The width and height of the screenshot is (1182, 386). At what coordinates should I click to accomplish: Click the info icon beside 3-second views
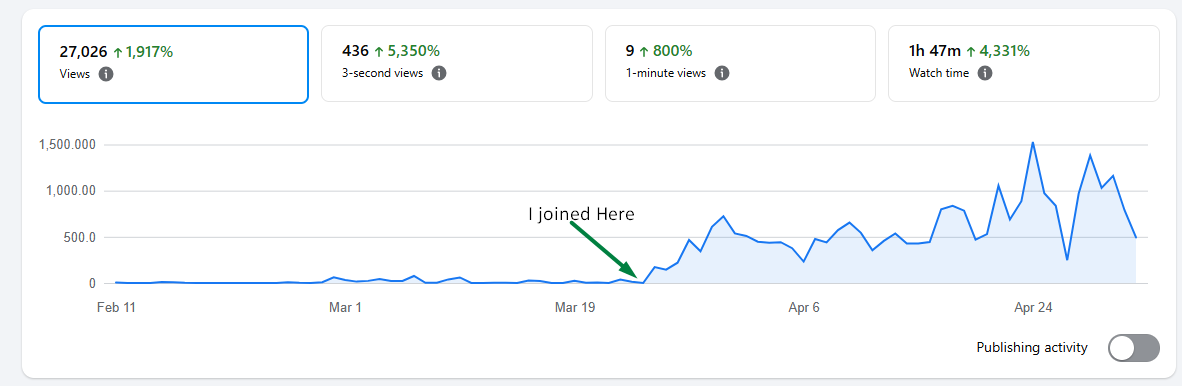439,73
